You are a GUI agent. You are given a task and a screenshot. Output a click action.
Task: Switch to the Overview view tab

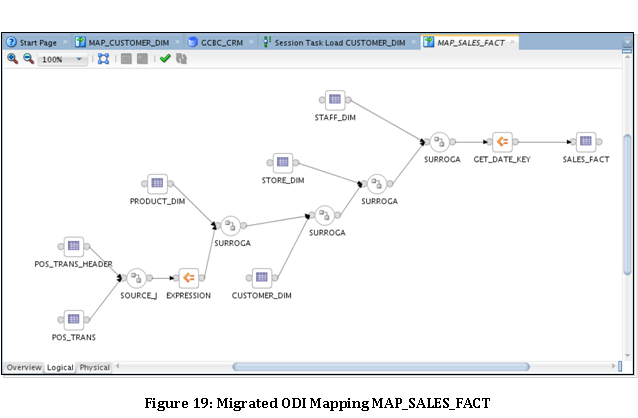pyautogui.click(x=24, y=367)
